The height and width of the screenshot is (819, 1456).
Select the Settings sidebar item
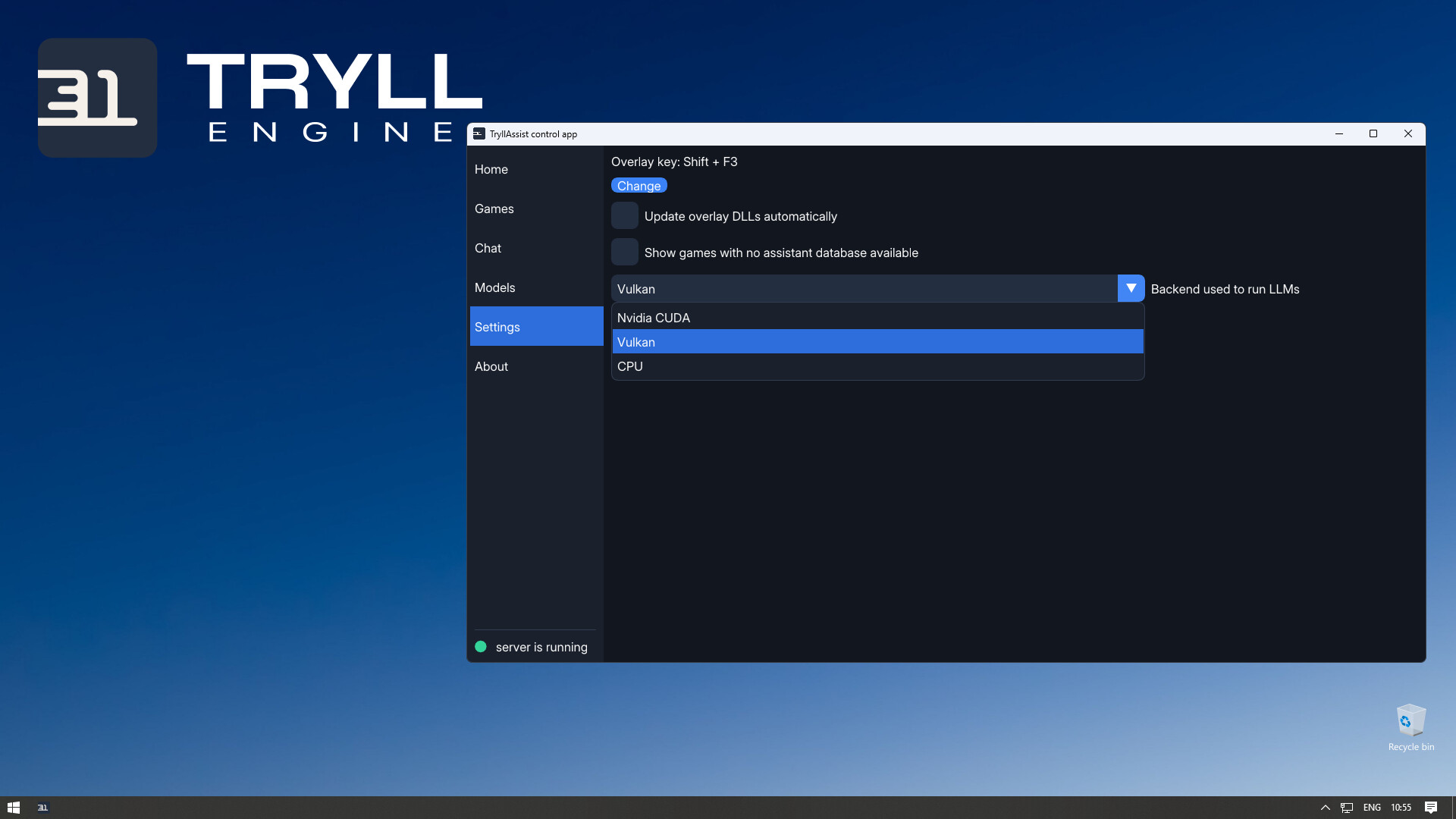tap(536, 326)
